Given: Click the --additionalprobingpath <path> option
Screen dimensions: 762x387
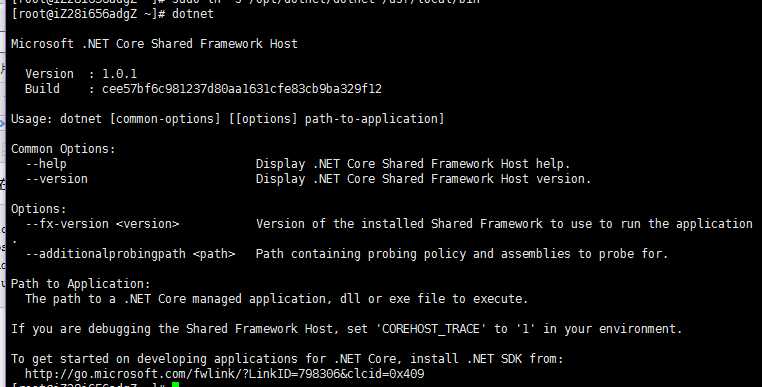Looking at the screenshot, I should [130, 254].
